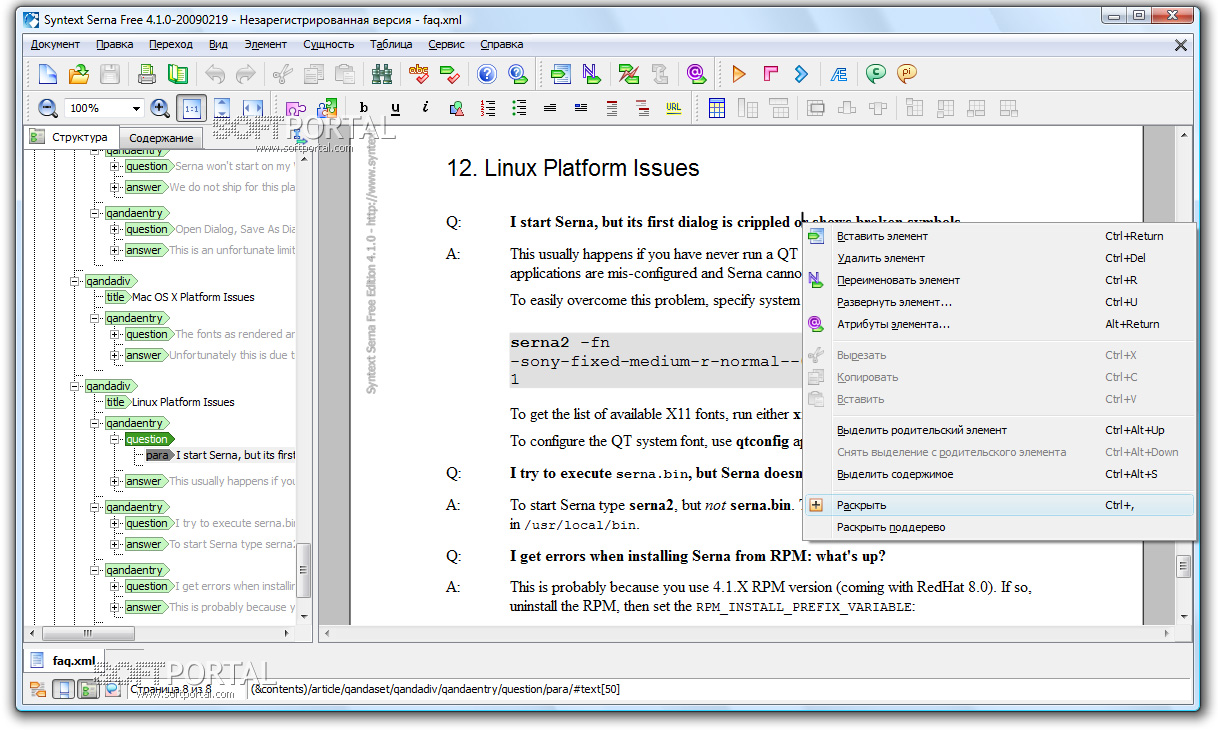Switch to the Содержание tab

161,138
